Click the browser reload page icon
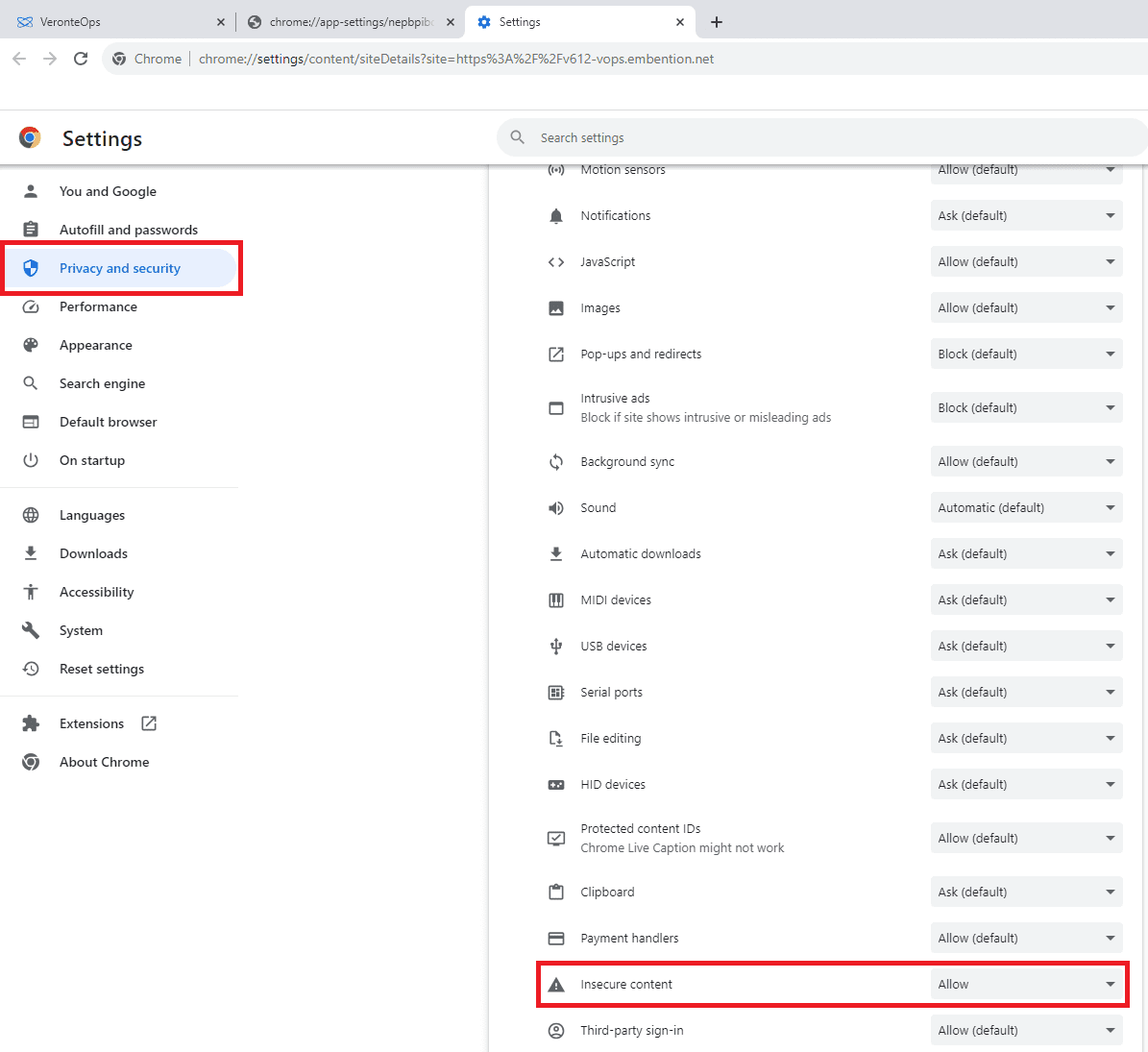 click(81, 59)
